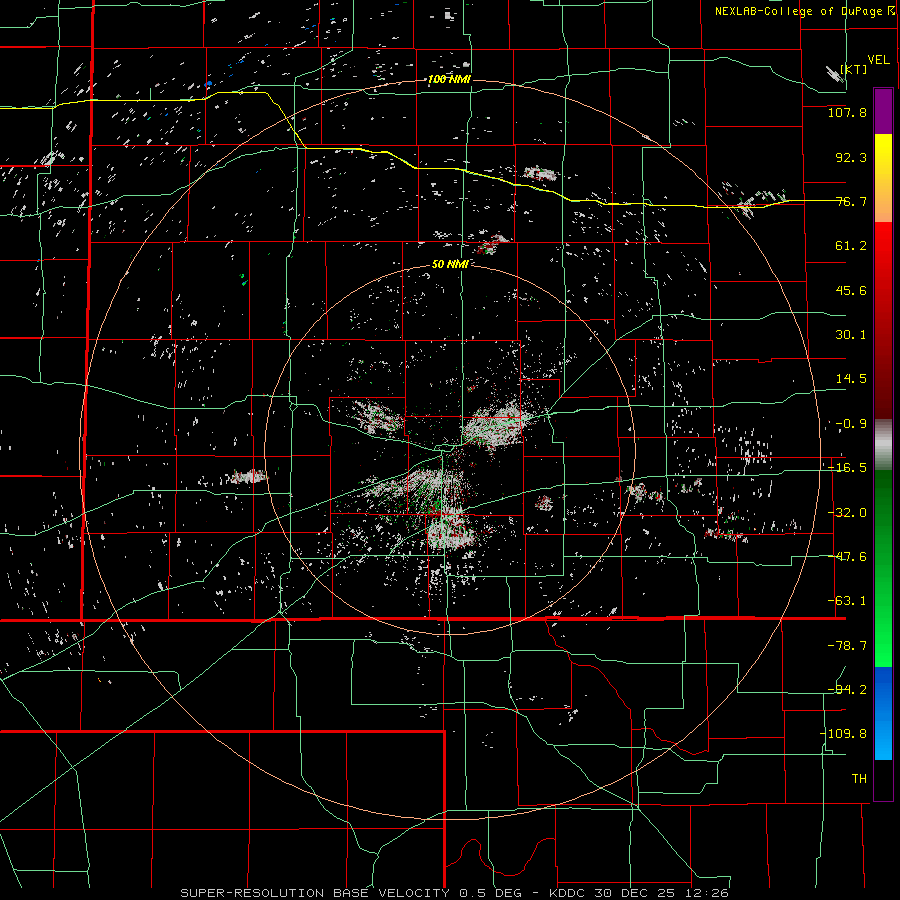Click the 76.7 velocity scale value
Screen dimensions: 900x900
(851, 201)
